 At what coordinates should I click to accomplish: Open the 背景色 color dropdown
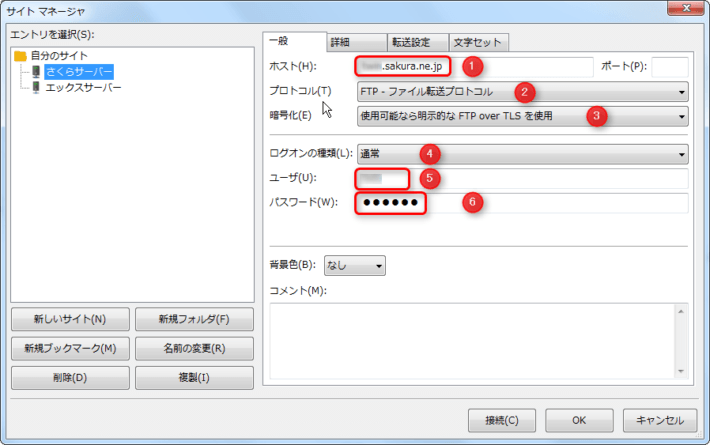click(355, 265)
